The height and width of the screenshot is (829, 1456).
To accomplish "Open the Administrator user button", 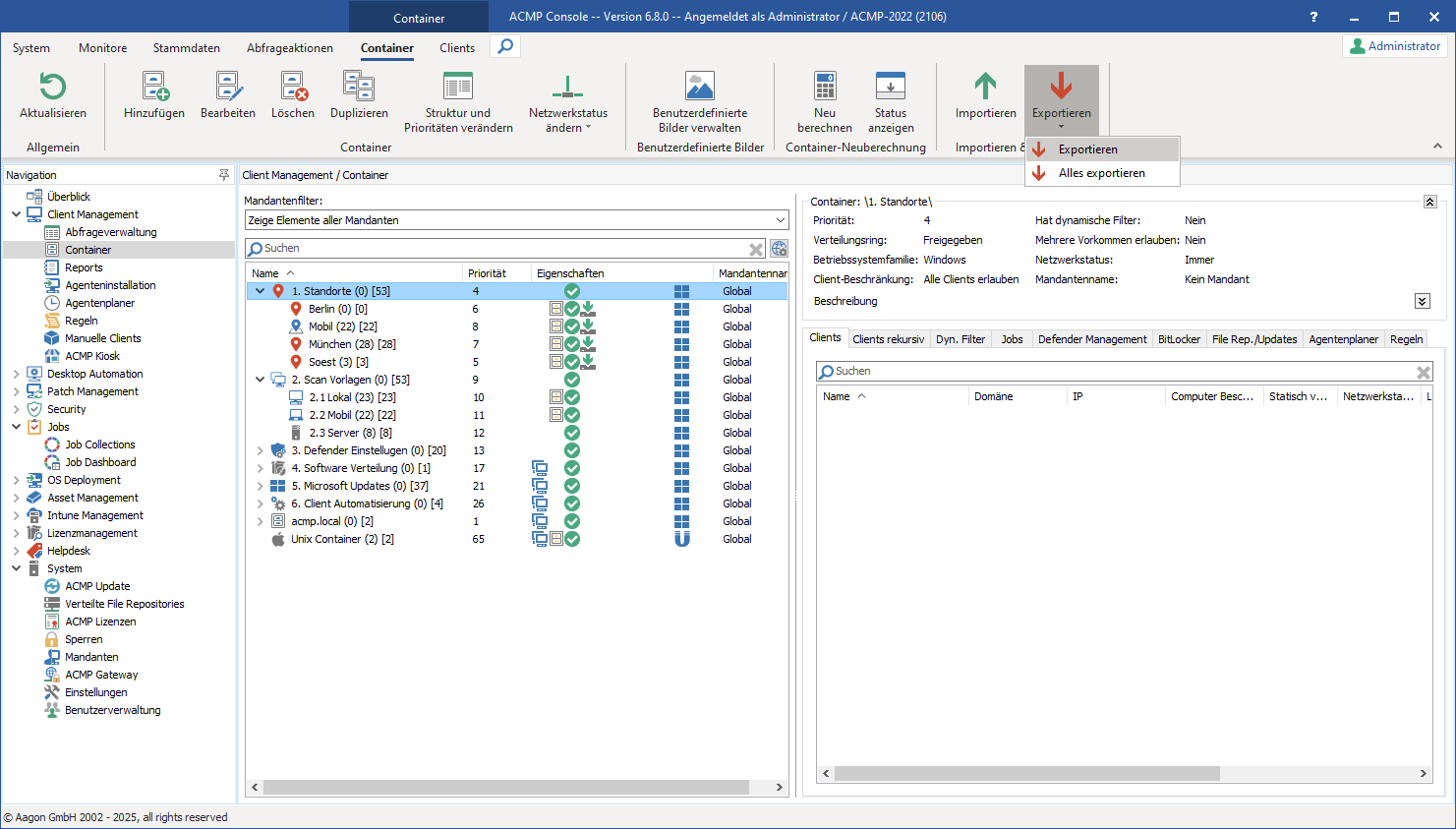I will 1395,46.
